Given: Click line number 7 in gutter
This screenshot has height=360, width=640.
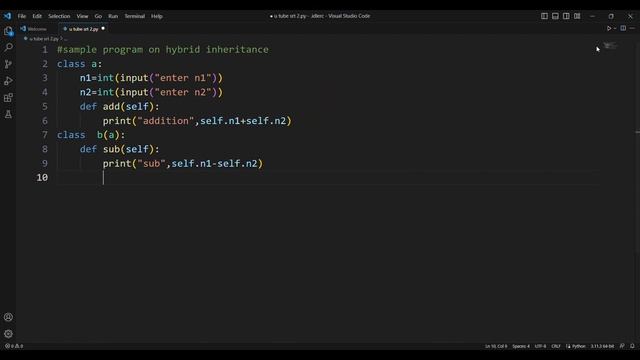Looking at the screenshot, I should pyautogui.click(x=45, y=135).
